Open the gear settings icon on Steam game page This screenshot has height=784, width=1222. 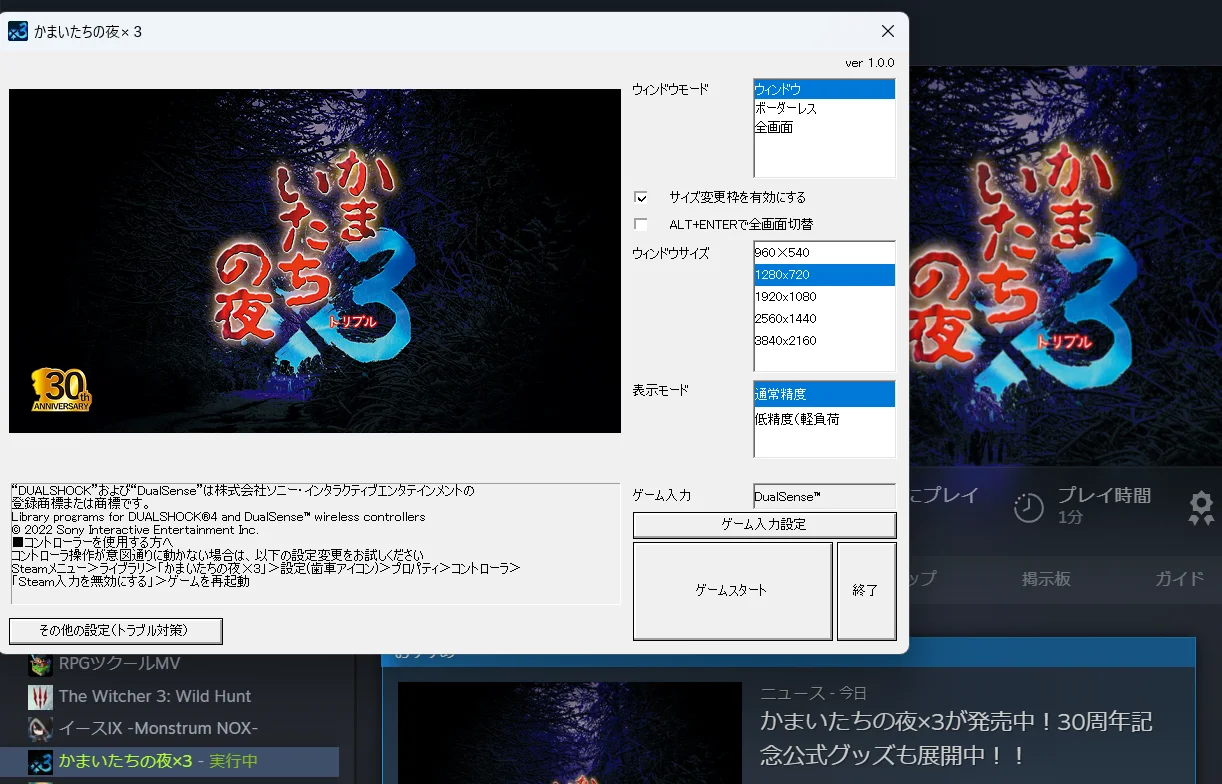(1200, 508)
